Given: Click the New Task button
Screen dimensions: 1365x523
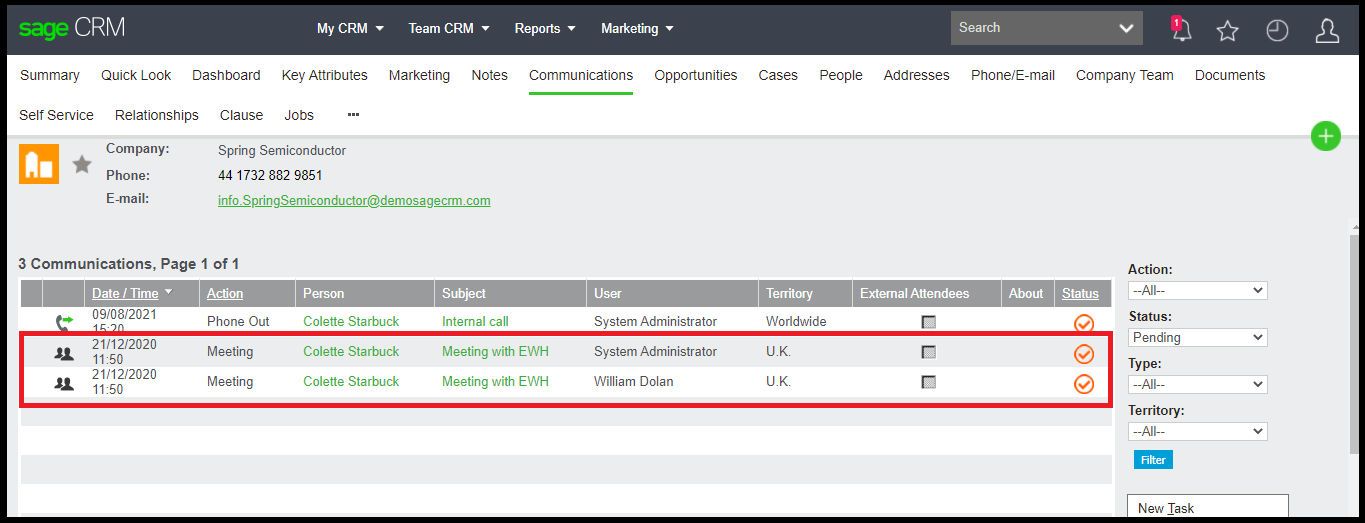Looking at the screenshot, I should [1208, 508].
